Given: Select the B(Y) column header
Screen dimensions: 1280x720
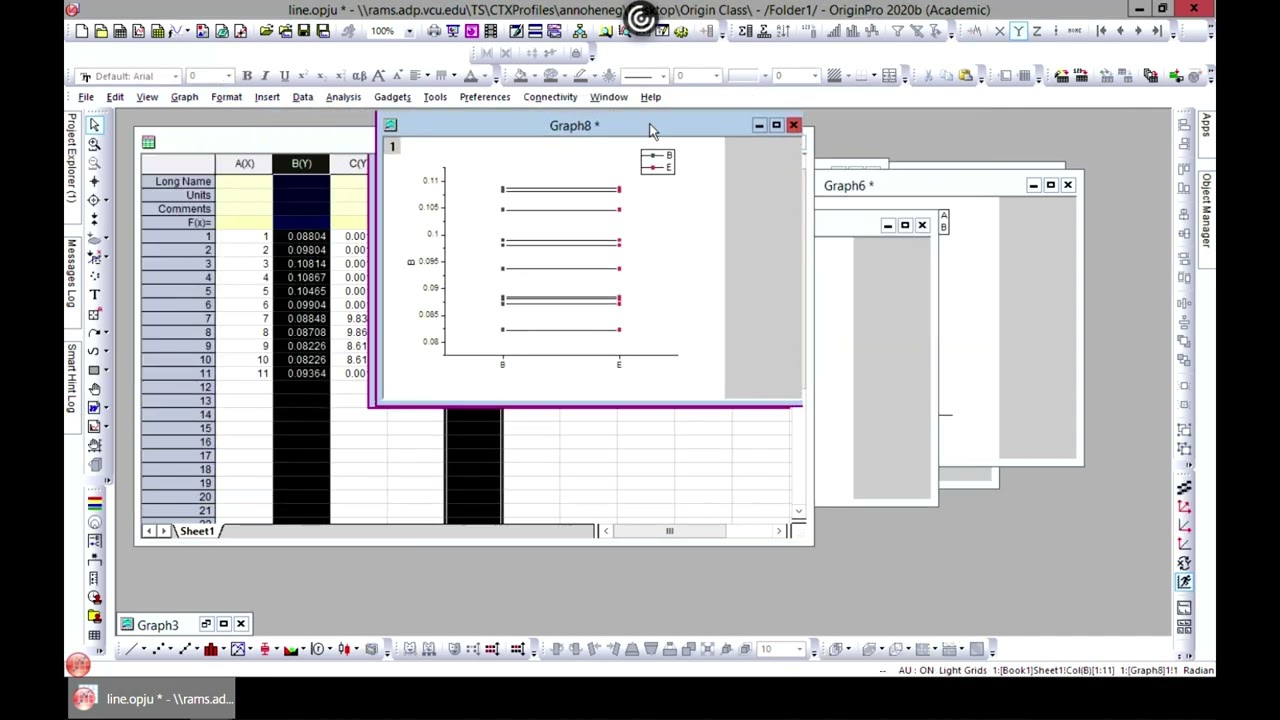Looking at the screenshot, I should coord(301,163).
